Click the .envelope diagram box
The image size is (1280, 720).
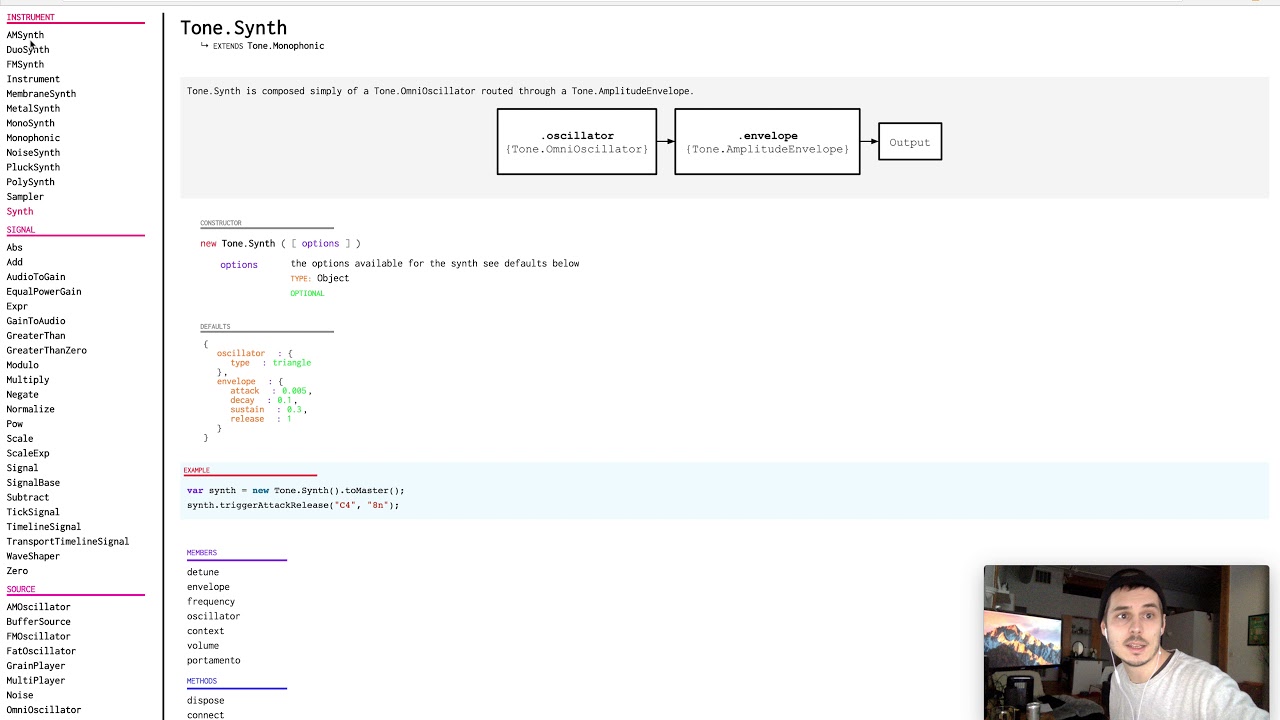tap(767, 142)
